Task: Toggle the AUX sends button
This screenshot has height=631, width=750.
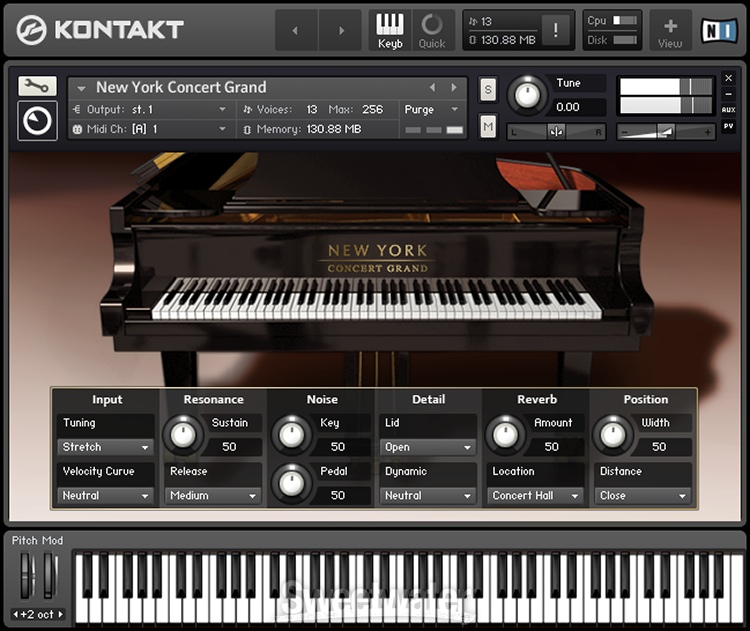Action: click(728, 110)
